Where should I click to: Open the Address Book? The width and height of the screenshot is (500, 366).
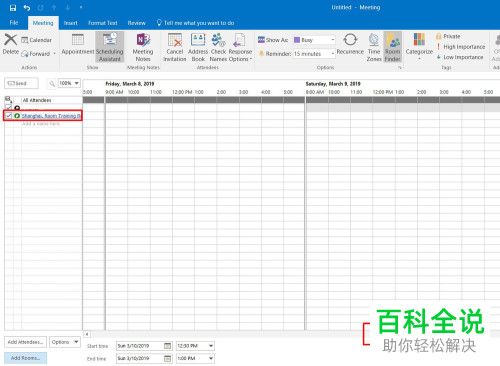click(198, 47)
